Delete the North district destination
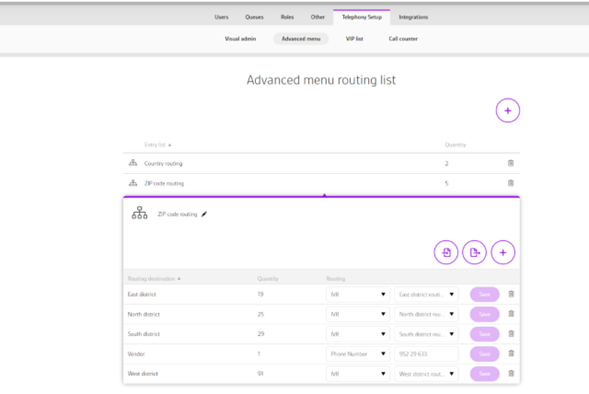 tap(511, 314)
